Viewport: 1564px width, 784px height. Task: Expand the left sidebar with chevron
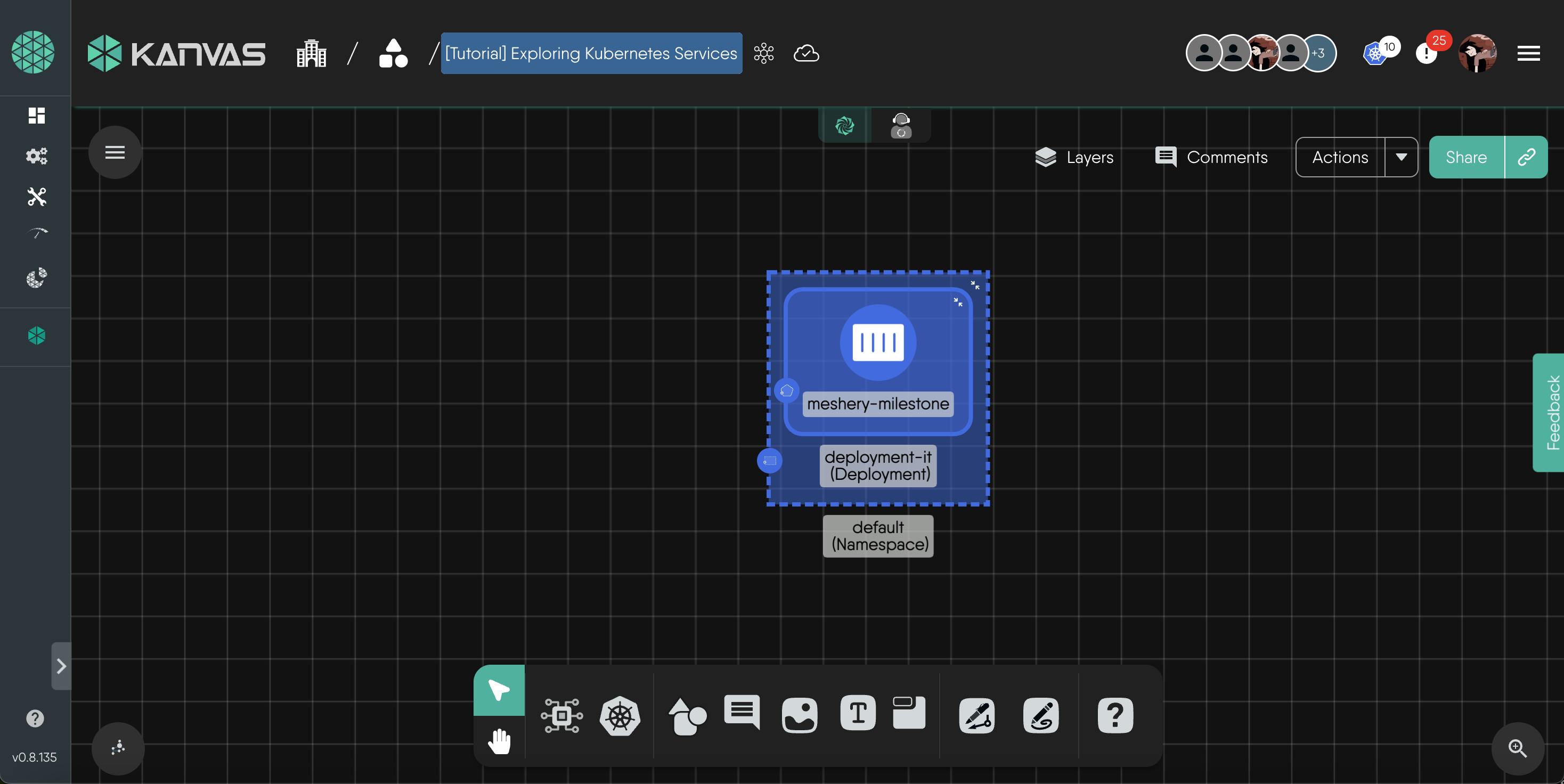61,666
